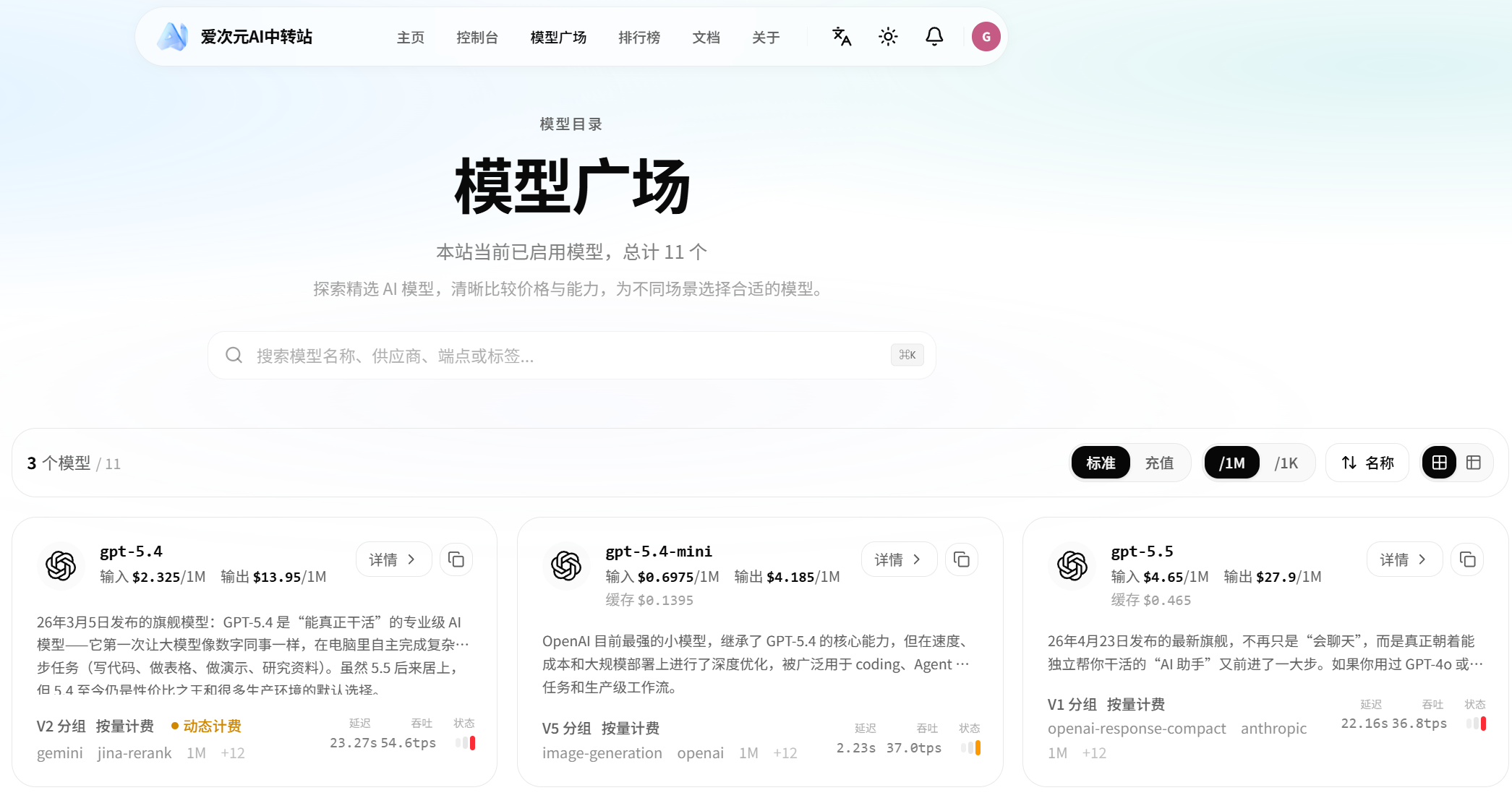Viewport: 1512px width, 798px height.
Task: Go to the 控制台 nav item
Action: coord(477,38)
